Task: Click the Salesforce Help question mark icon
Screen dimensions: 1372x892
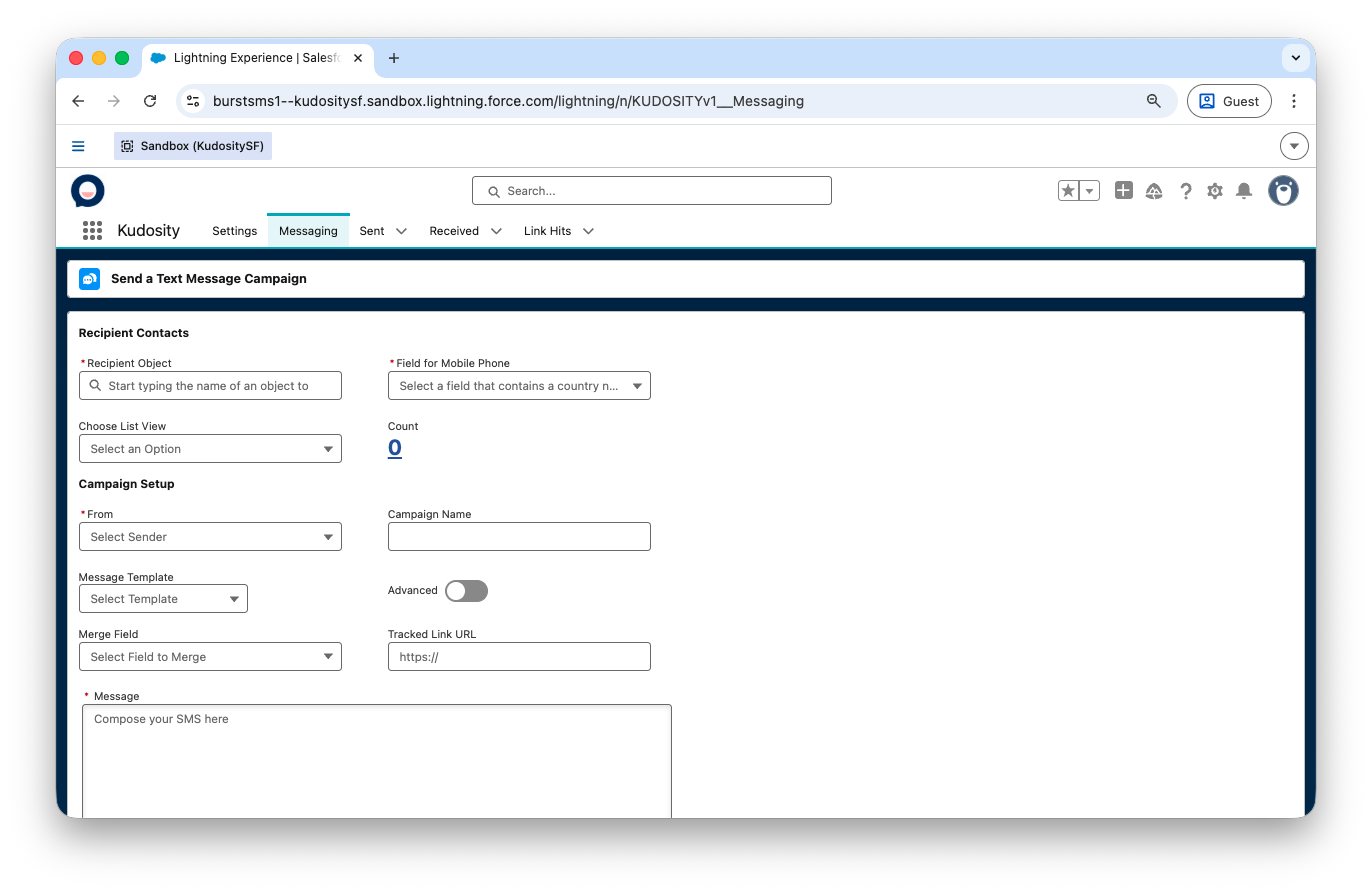Action: click(x=1185, y=191)
